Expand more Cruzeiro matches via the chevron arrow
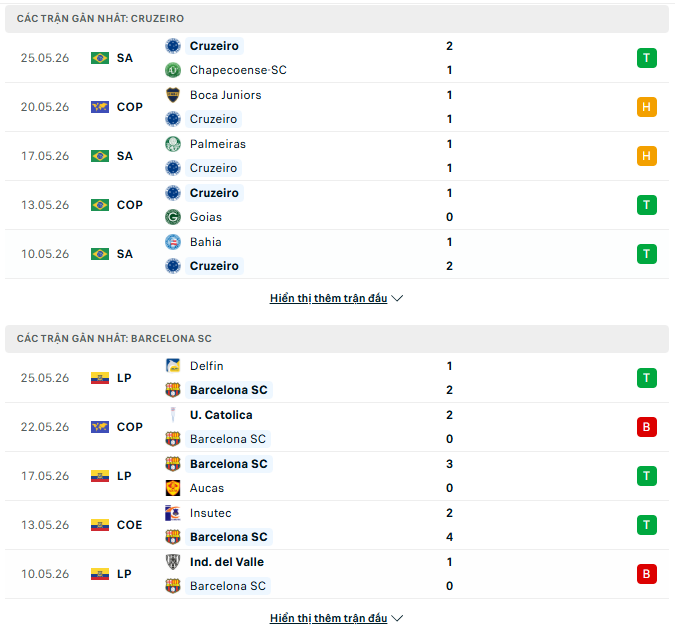Screen dimensions: 675x635 397,298
